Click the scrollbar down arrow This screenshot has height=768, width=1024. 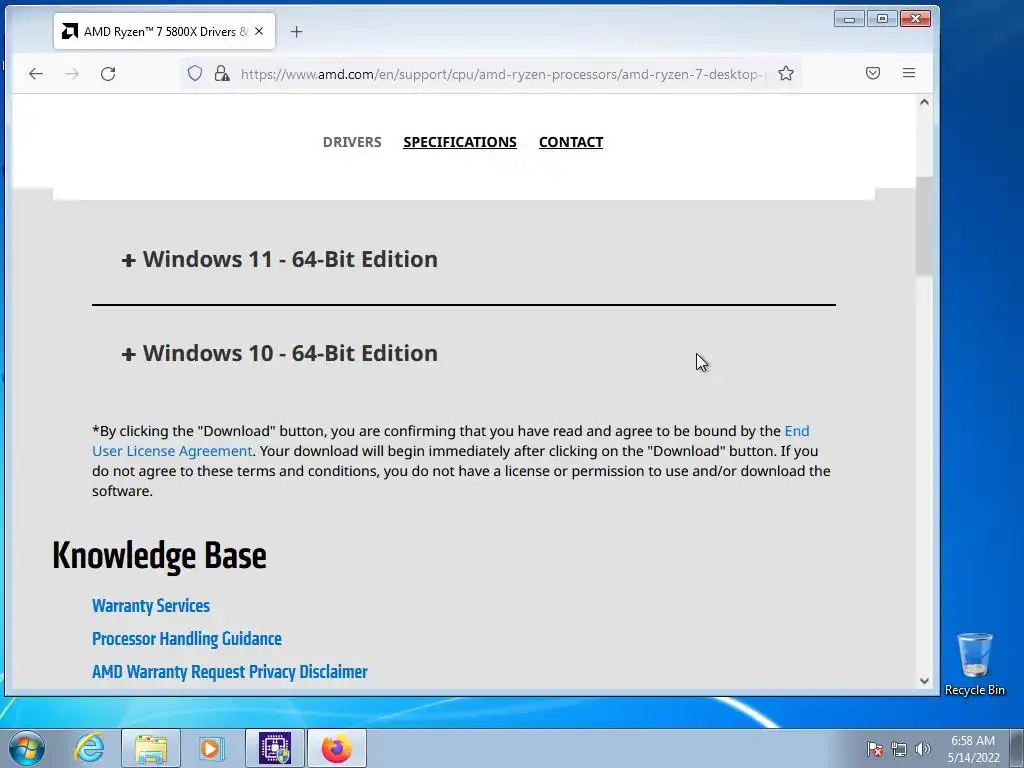[x=924, y=680]
